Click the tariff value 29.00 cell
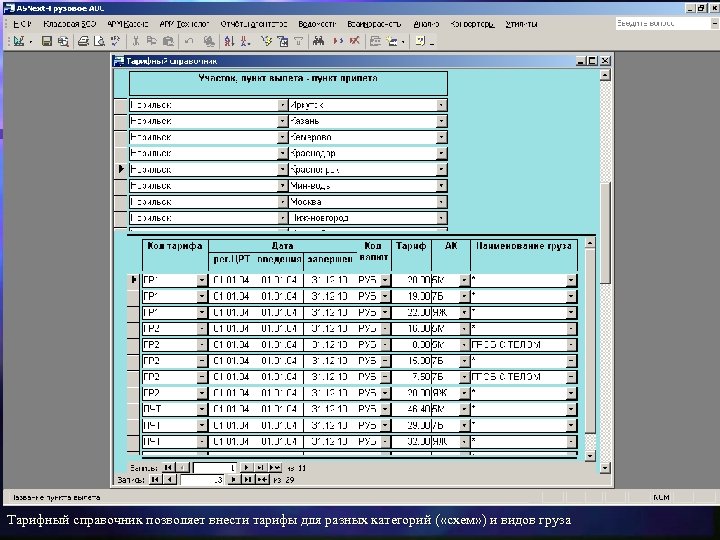The width and height of the screenshot is (720, 540). pyautogui.click(x=411, y=426)
